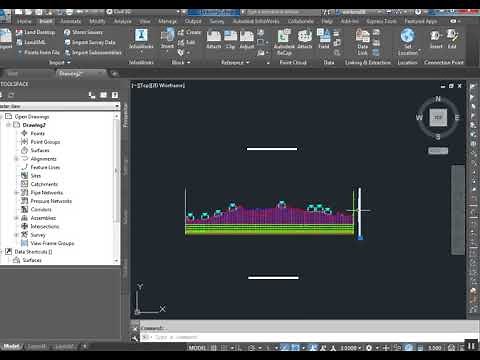Click the ViewCube north indicator N
480x360 pixels.
point(438,99)
